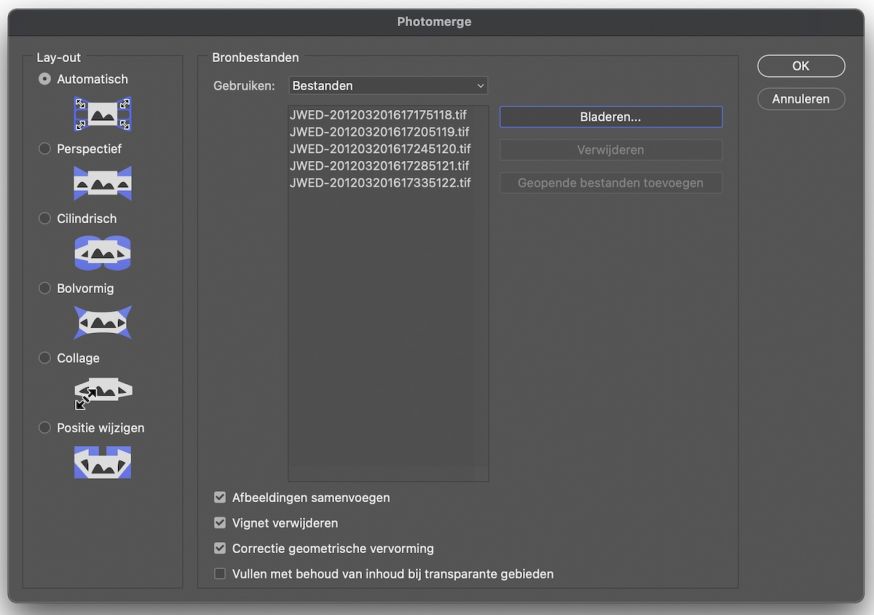The width and height of the screenshot is (874, 615).
Task: Choose the Bolvormig layout radio option
Action: pyautogui.click(x=45, y=288)
